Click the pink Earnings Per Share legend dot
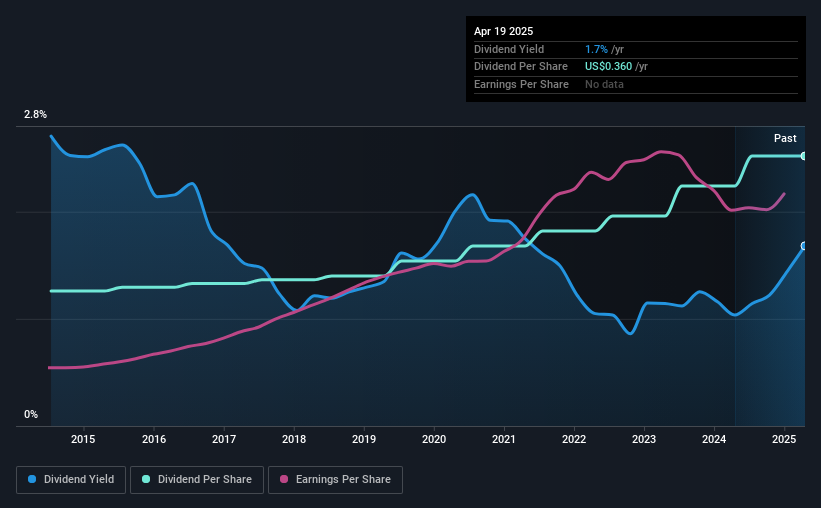Screen dimensions: 821x508 284,479
